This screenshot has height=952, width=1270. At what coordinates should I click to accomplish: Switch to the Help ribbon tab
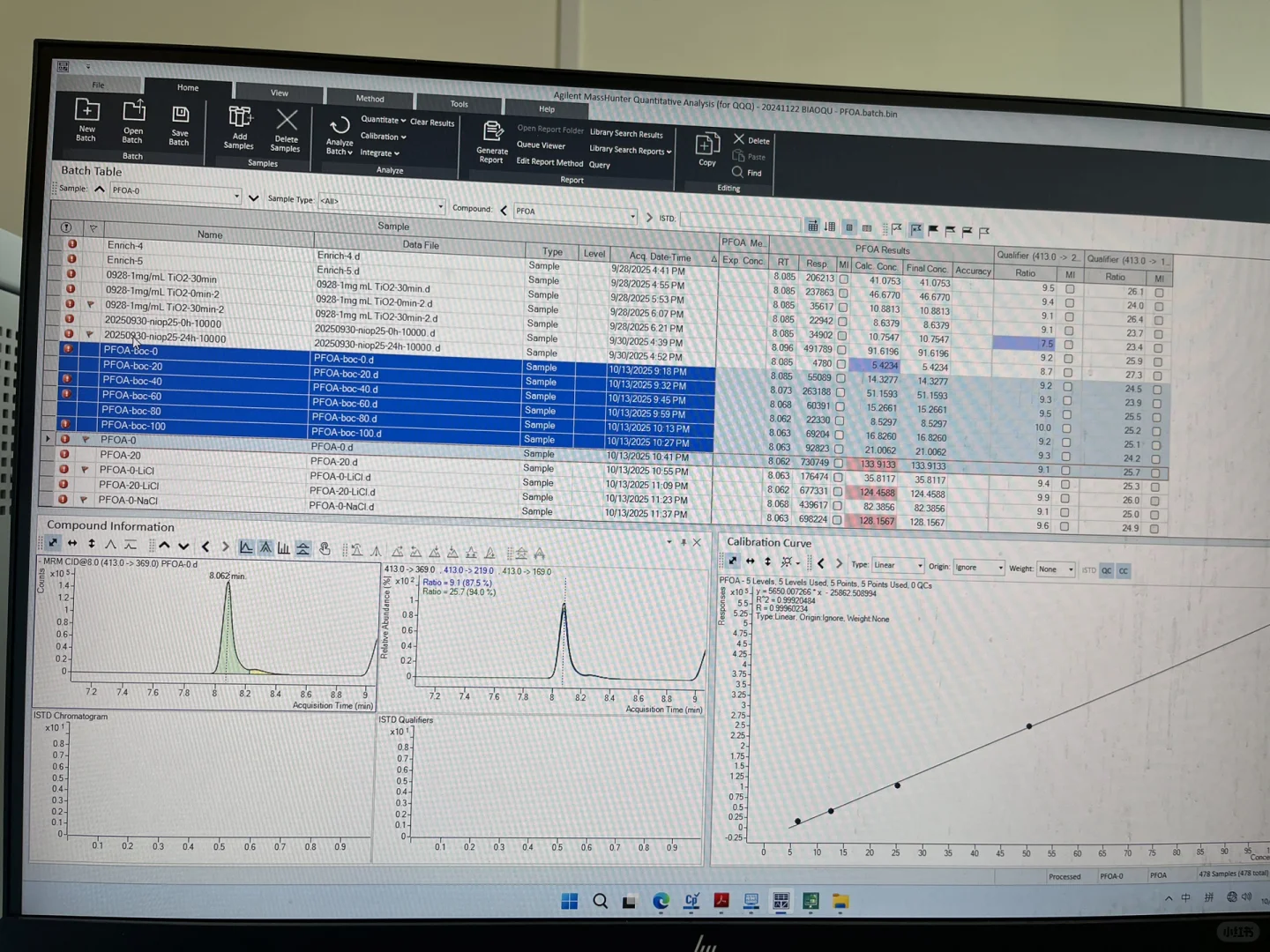click(x=547, y=109)
